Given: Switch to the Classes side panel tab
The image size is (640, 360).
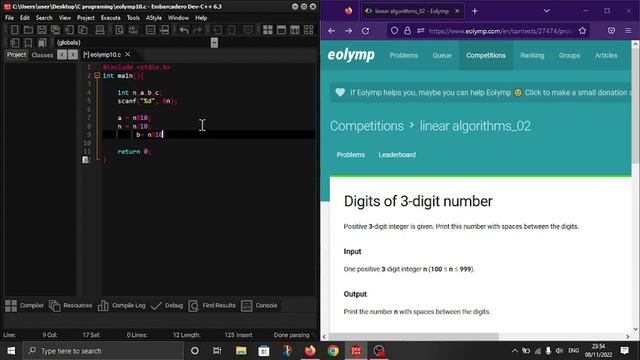Looking at the screenshot, I should pos(42,55).
